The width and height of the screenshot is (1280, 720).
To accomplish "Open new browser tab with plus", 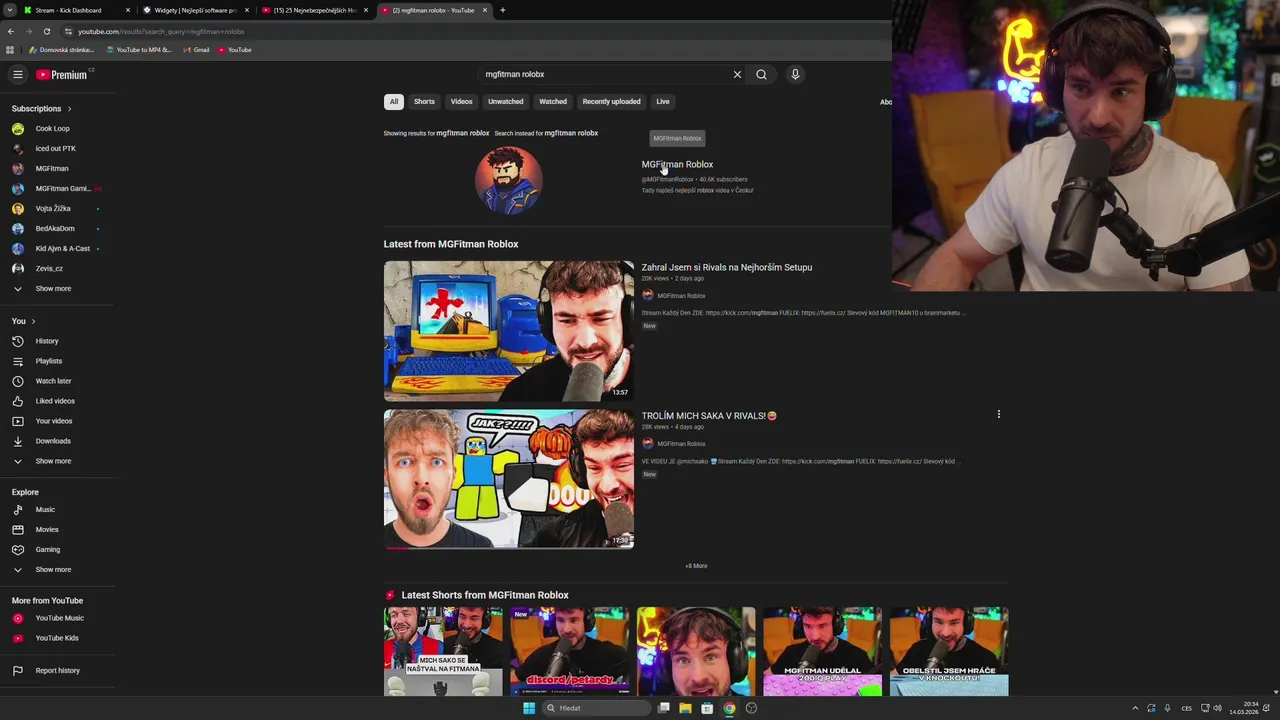I will [x=502, y=10].
